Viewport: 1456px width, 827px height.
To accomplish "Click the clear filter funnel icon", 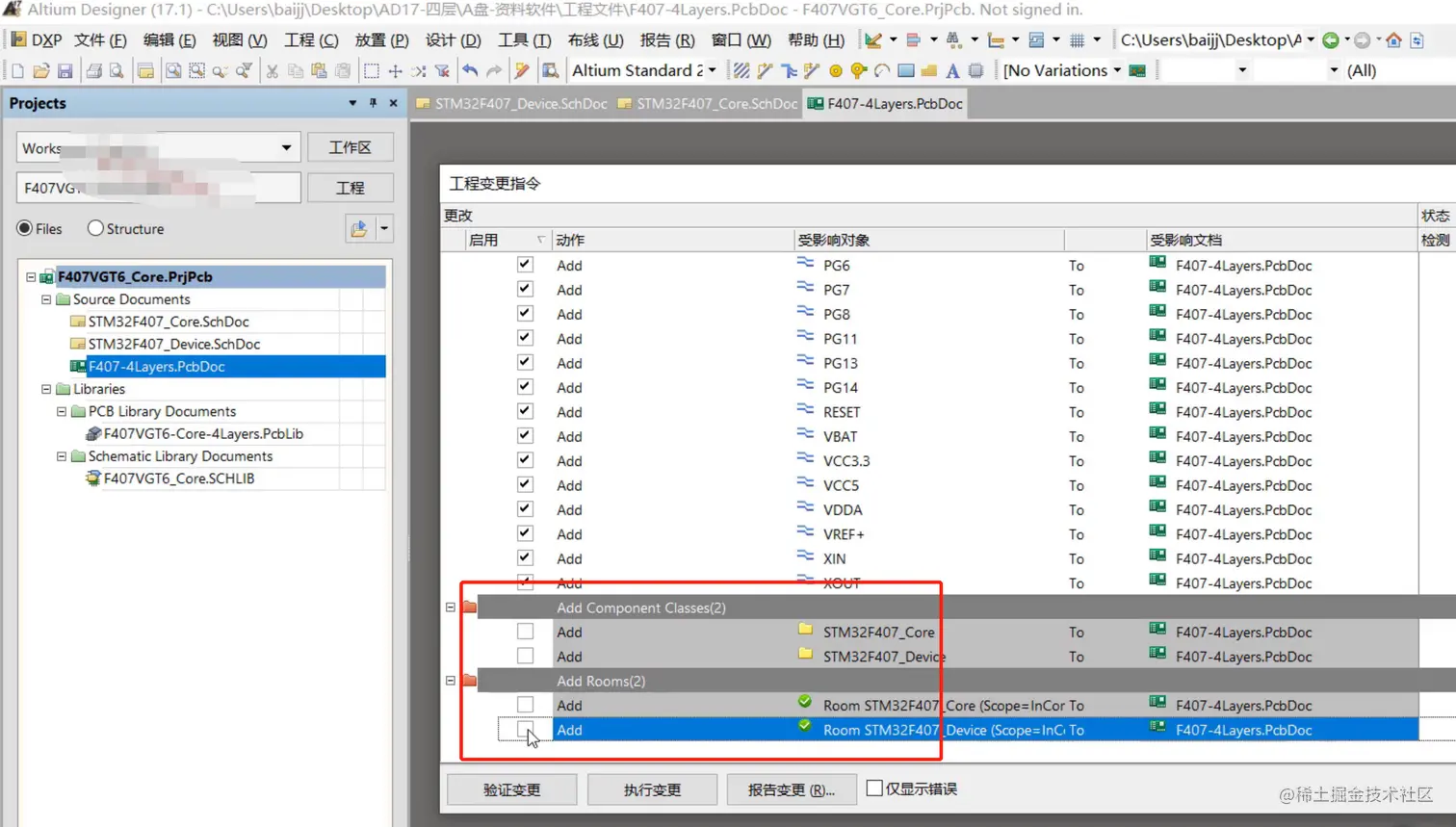I will [x=442, y=71].
